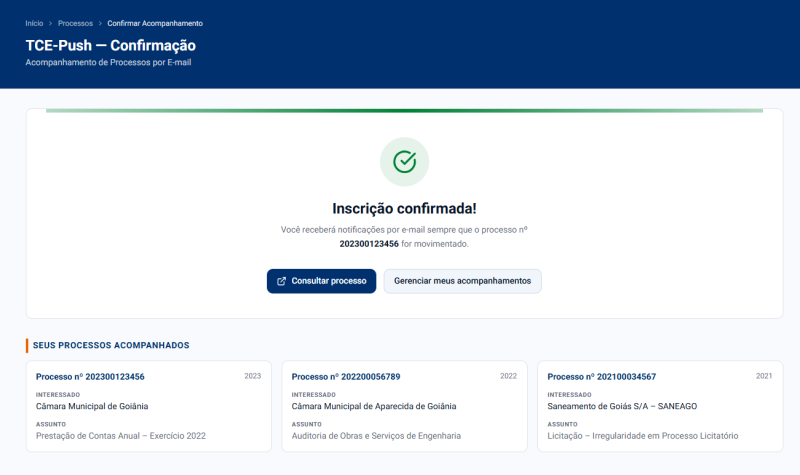Open Processo nº 202200056789 card title
Viewport: 800px width, 475px height.
(346, 377)
